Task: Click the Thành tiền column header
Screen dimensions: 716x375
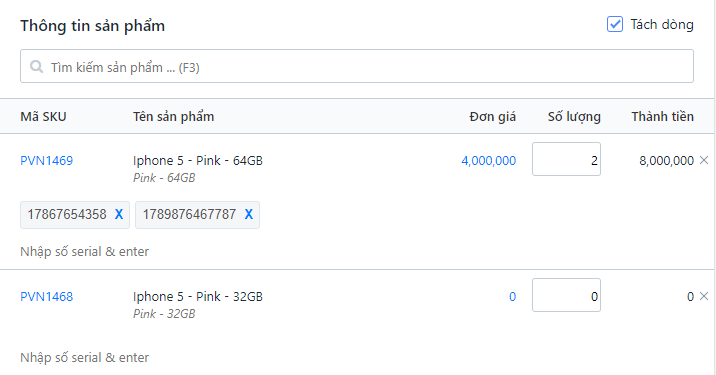Action: pos(663,117)
